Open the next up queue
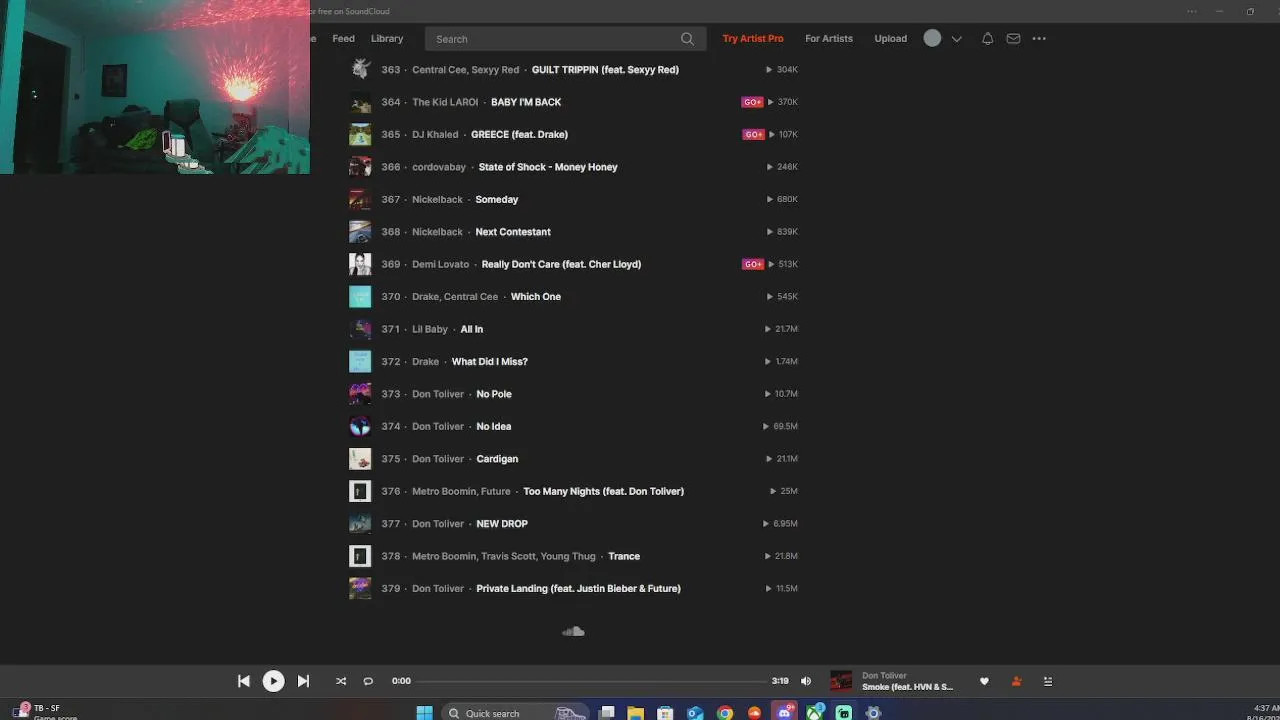The width and height of the screenshot is (1280, 720). point(1048,681)
